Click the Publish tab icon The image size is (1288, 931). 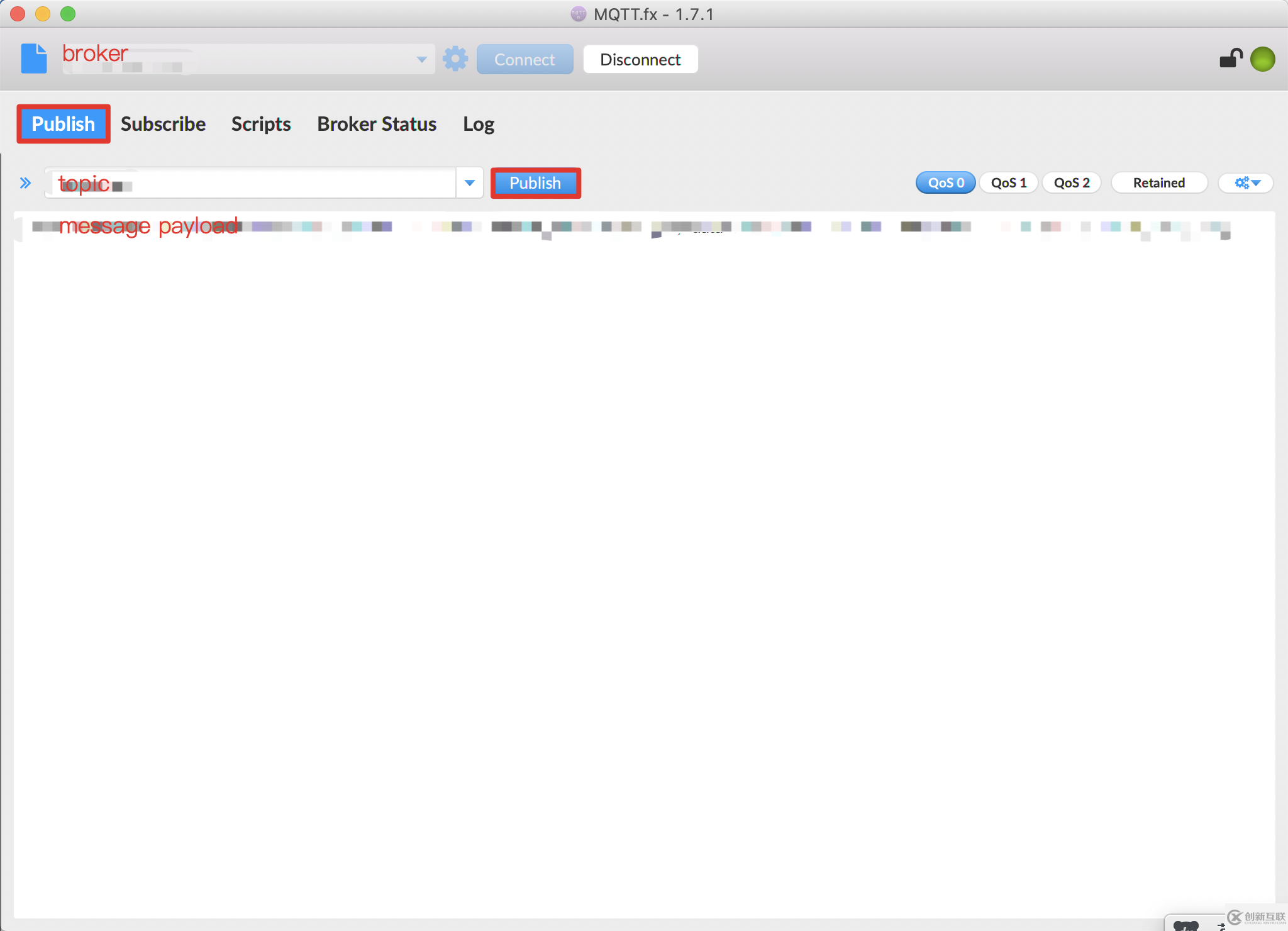62,124
